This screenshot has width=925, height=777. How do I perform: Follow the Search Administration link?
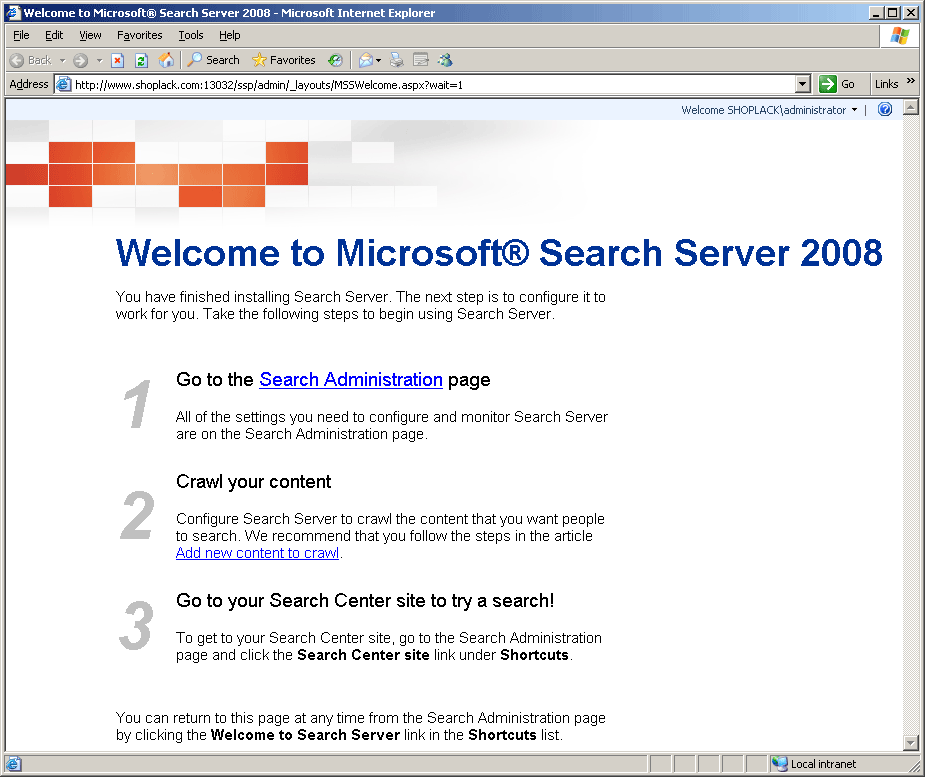point(351,379)
